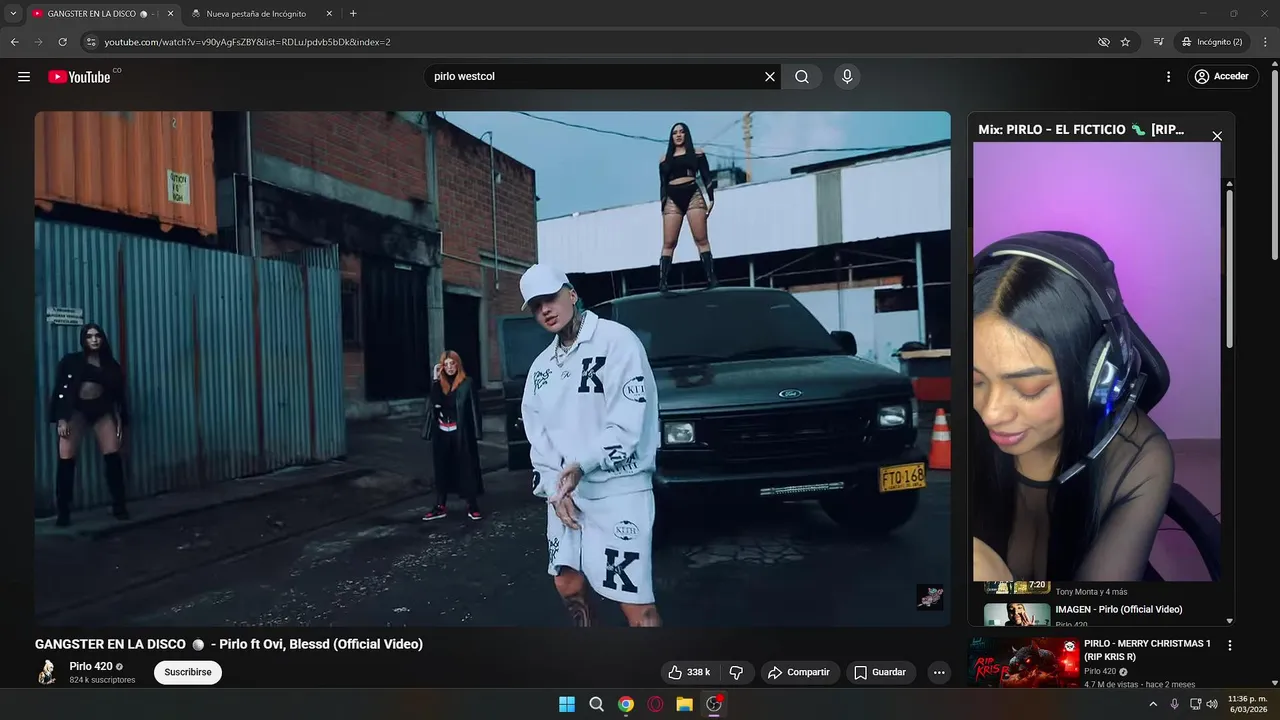
Task: Open the Pirlo 420 channel name link
Action: (x=91, y=666)
